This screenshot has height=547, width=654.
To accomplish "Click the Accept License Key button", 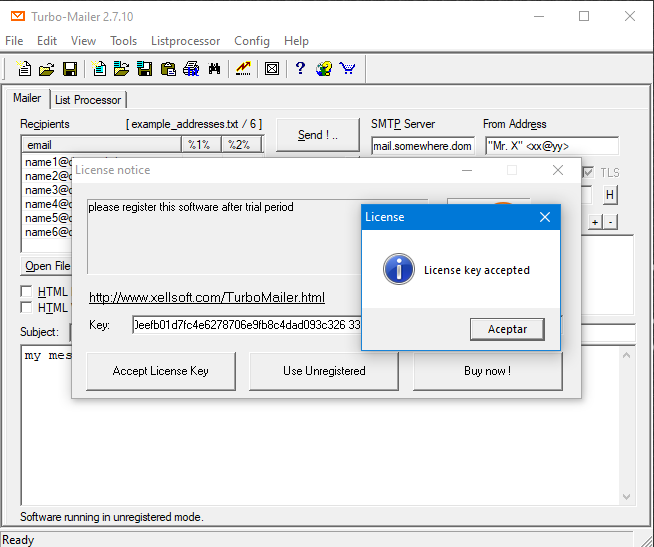I will (161, 371).
